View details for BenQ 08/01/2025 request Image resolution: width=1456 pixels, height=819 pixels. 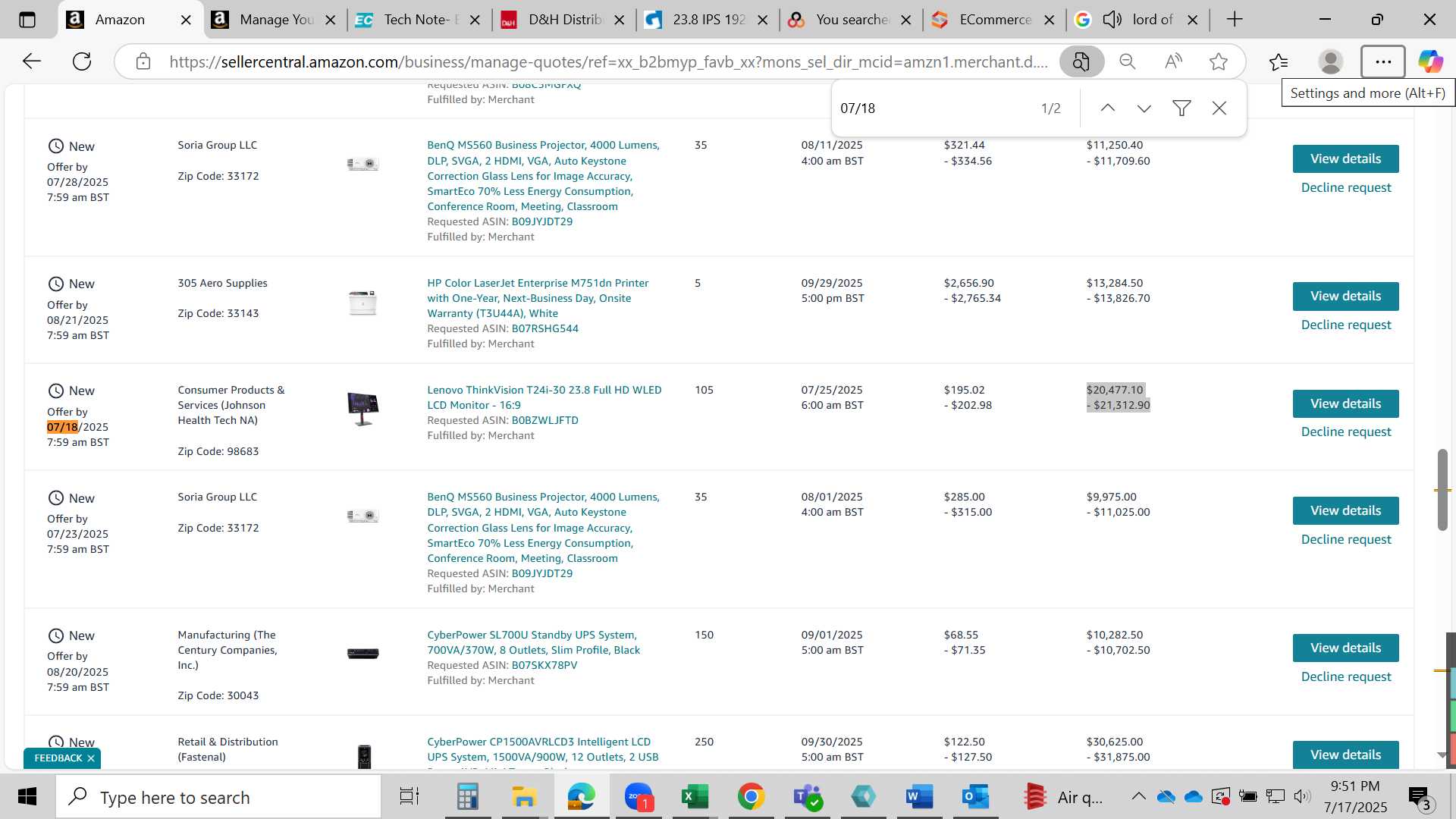[1345, 510]
